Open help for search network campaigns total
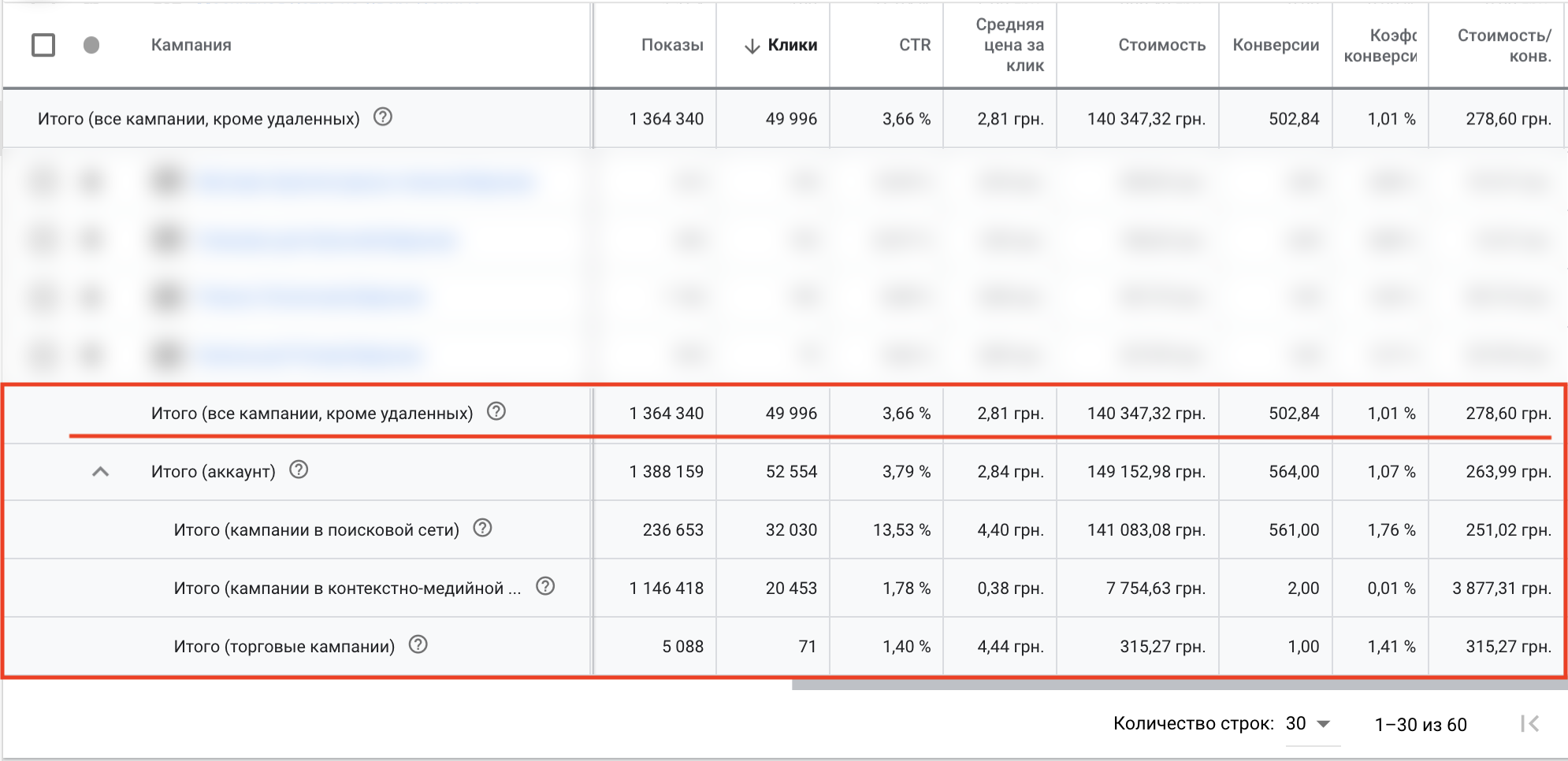This screenshot has width=1568, height=761. click(x=482, y=529)
